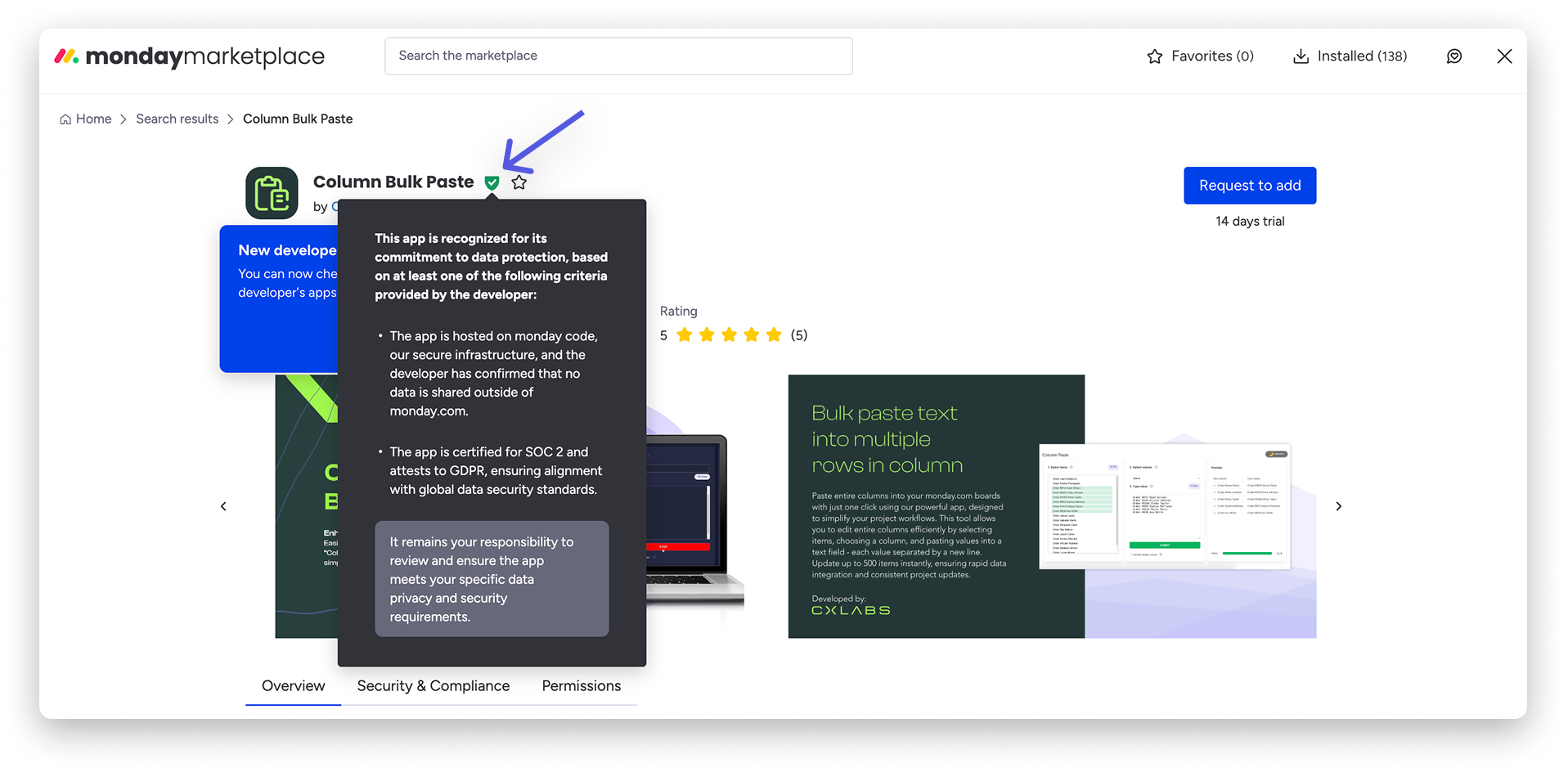Screen dimensions: 1568x772
Task: Focus the Search the marketplace field
Action: point(618,56)
